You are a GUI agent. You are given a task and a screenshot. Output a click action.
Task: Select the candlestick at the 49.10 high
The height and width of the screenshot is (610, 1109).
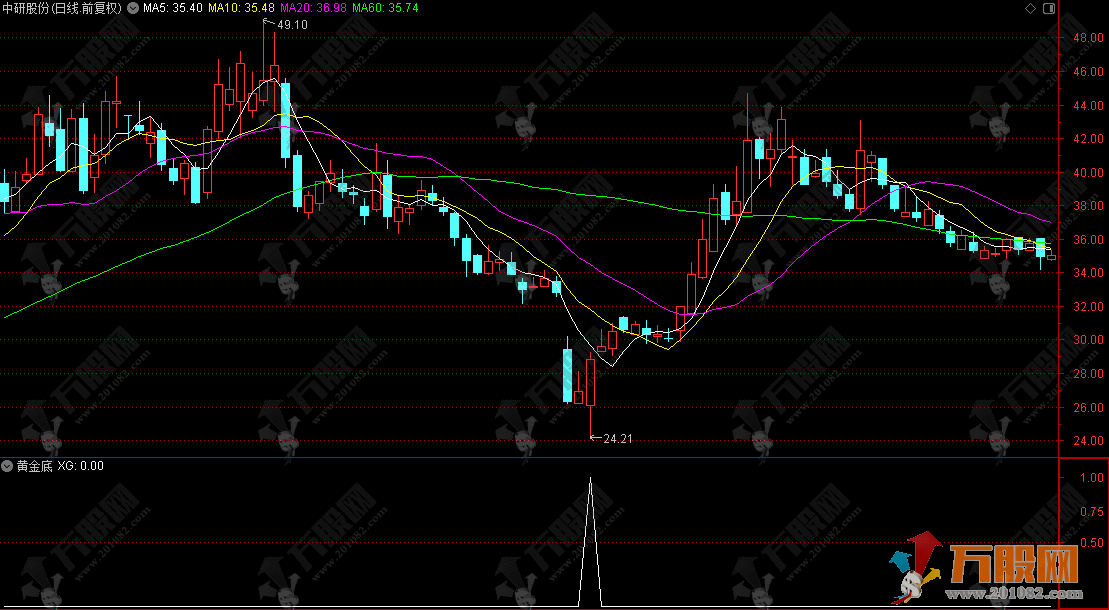tap(263, 64)
